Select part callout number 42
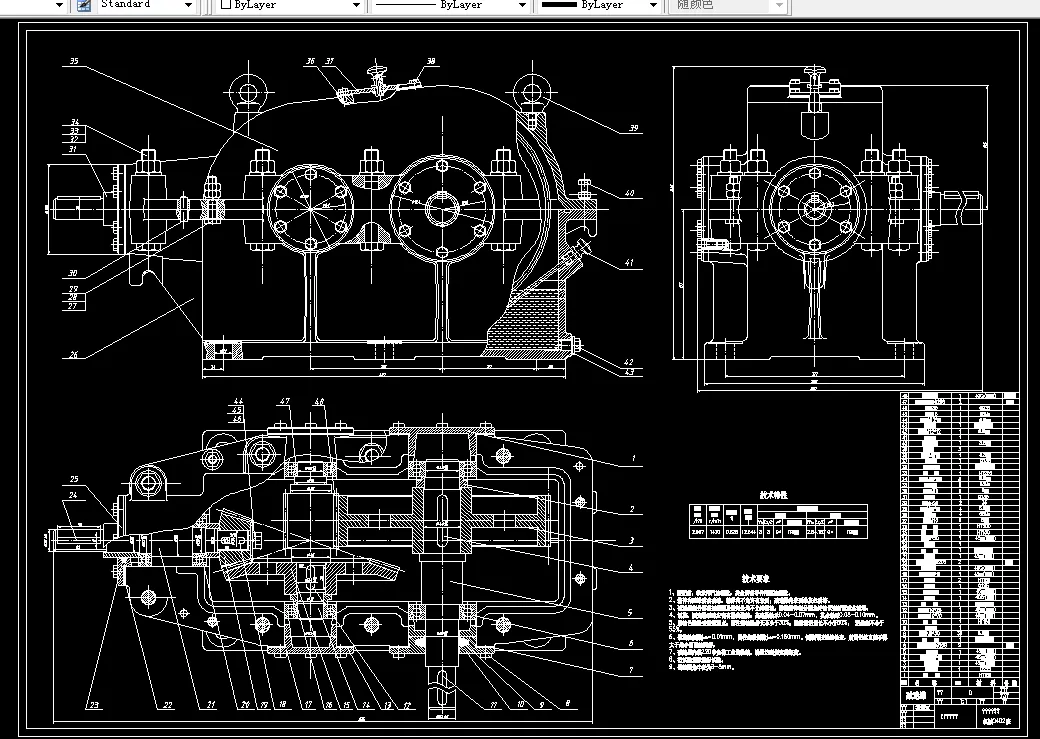1040x739 pixels. click(x=629, y=363)
